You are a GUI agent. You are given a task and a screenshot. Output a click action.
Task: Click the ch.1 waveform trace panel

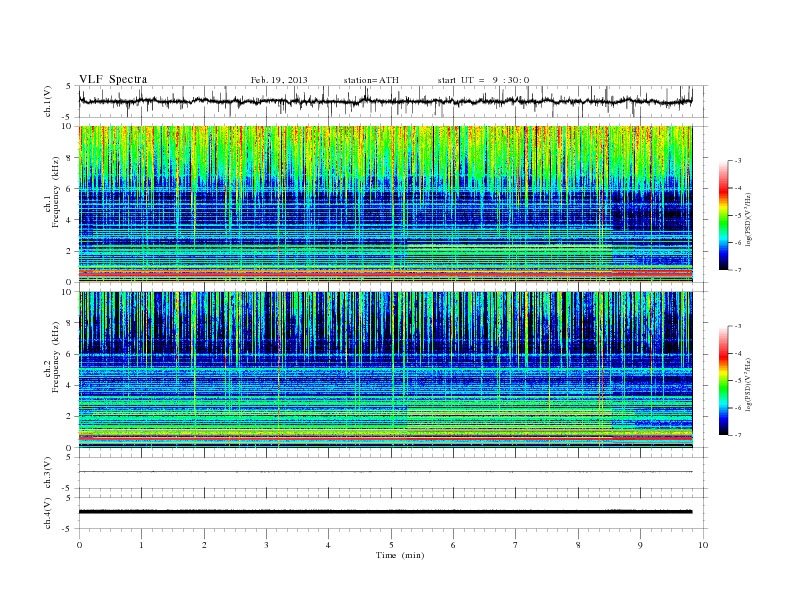[x=392, y=101]
